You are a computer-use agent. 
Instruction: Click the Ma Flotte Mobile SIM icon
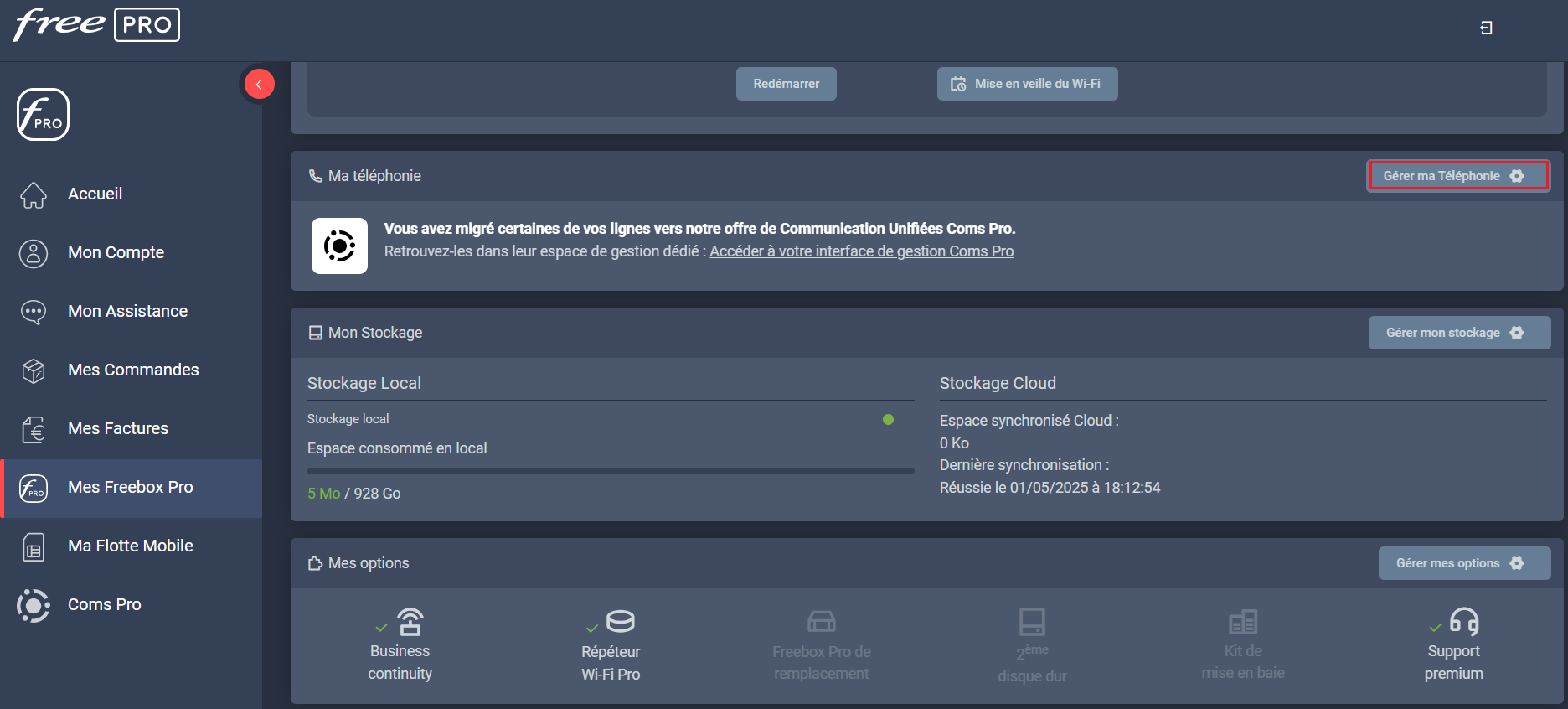tap(34, 546)
